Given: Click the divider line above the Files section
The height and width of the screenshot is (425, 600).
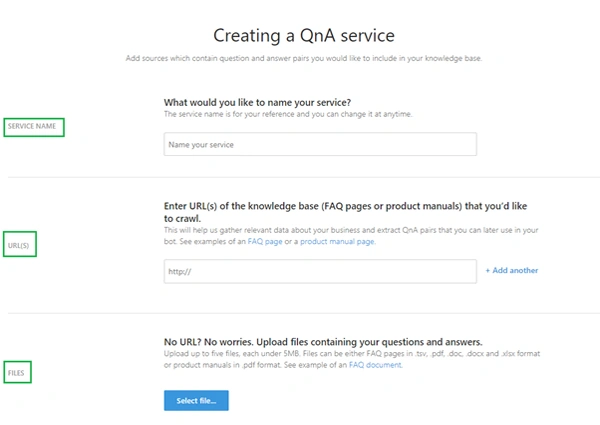Looking at the screenshot, I should tap(304, 313).
